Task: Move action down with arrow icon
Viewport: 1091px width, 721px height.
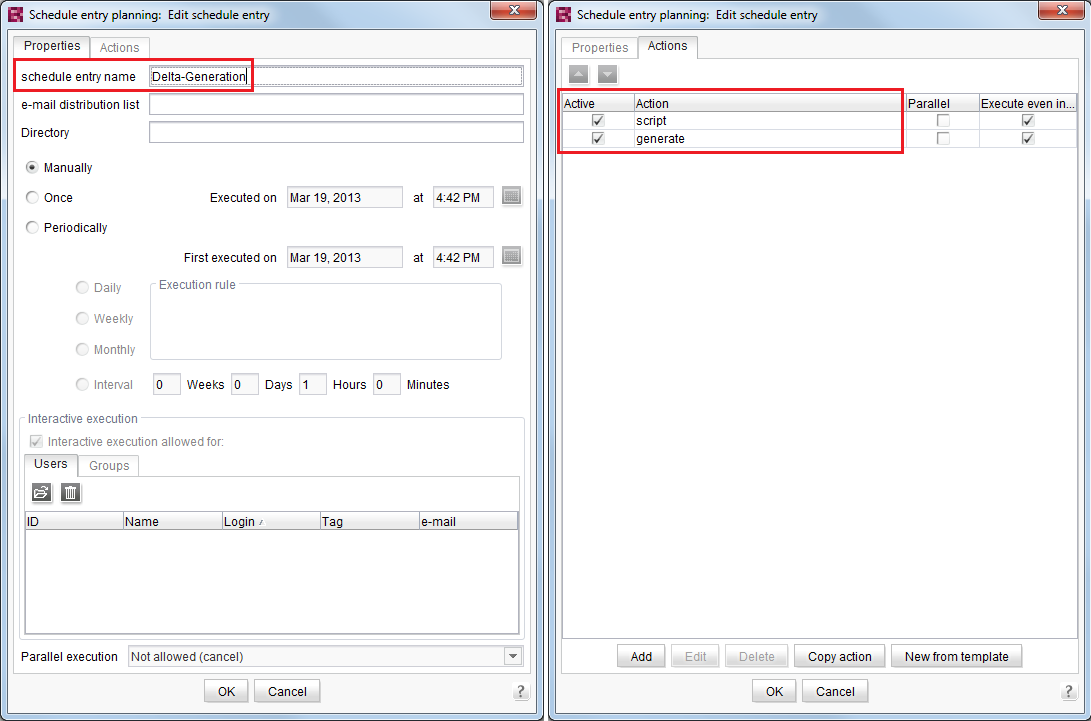Action: click(607, 74)
